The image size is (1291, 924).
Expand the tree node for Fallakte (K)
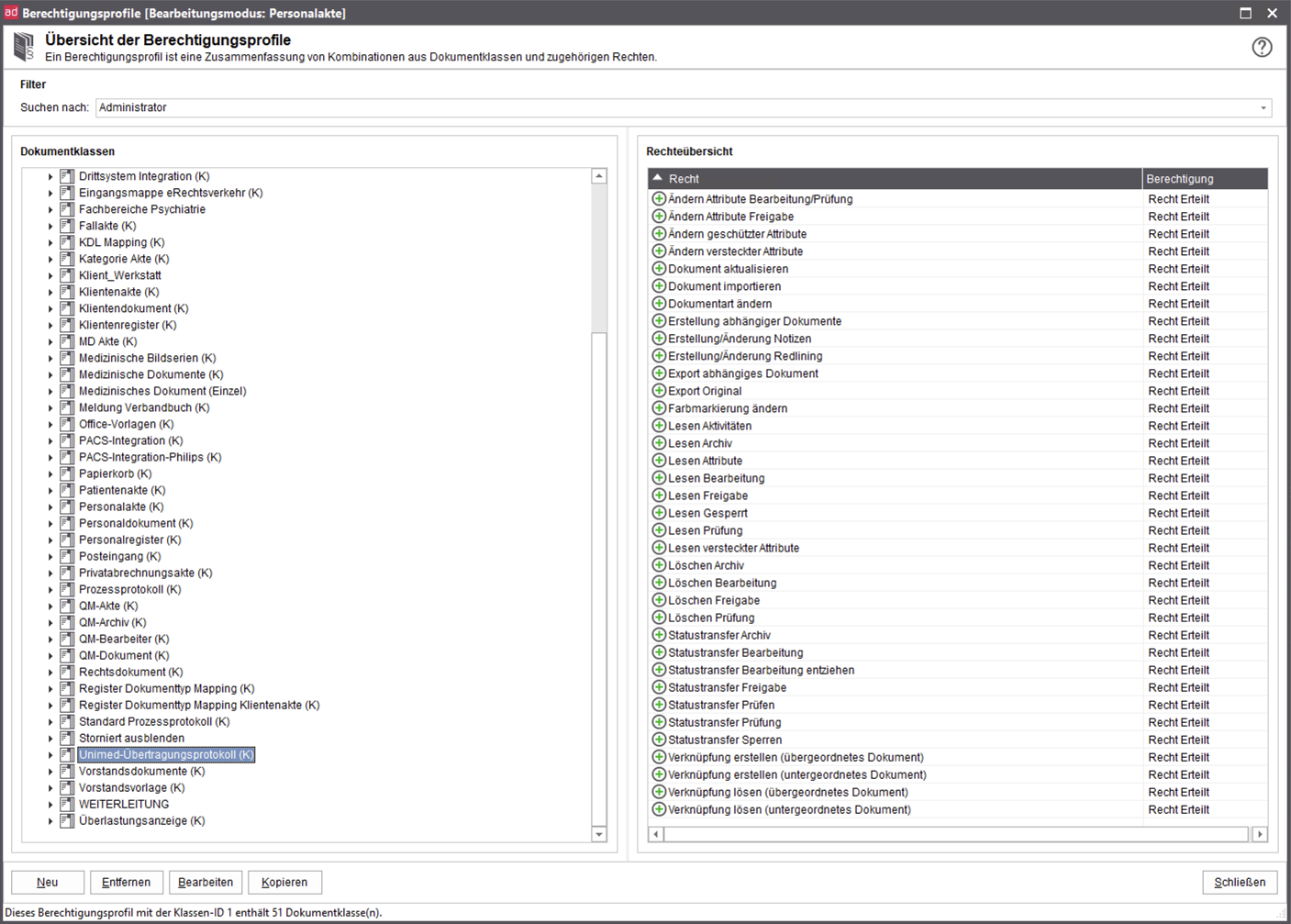(x=50, y=226)
